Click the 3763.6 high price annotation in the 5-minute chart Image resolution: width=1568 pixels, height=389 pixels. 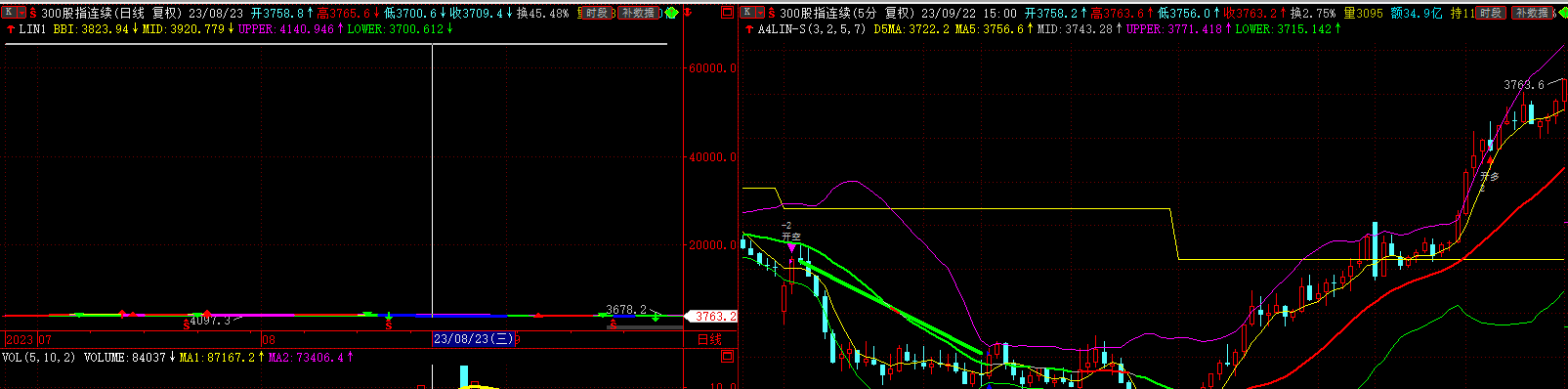pyautogui.click(x=1524, y=85)
